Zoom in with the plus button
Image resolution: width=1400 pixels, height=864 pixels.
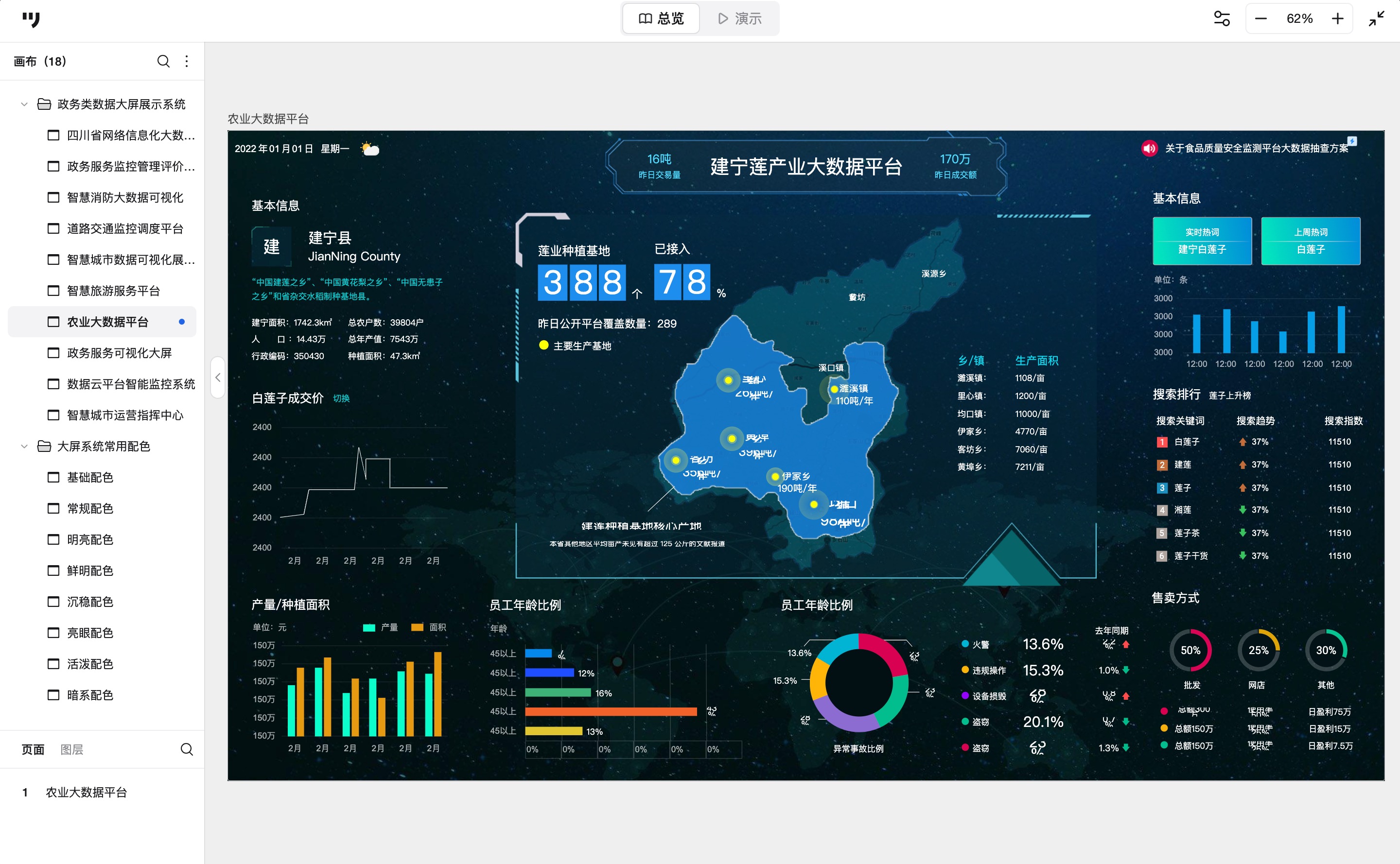click(1337, 19)
